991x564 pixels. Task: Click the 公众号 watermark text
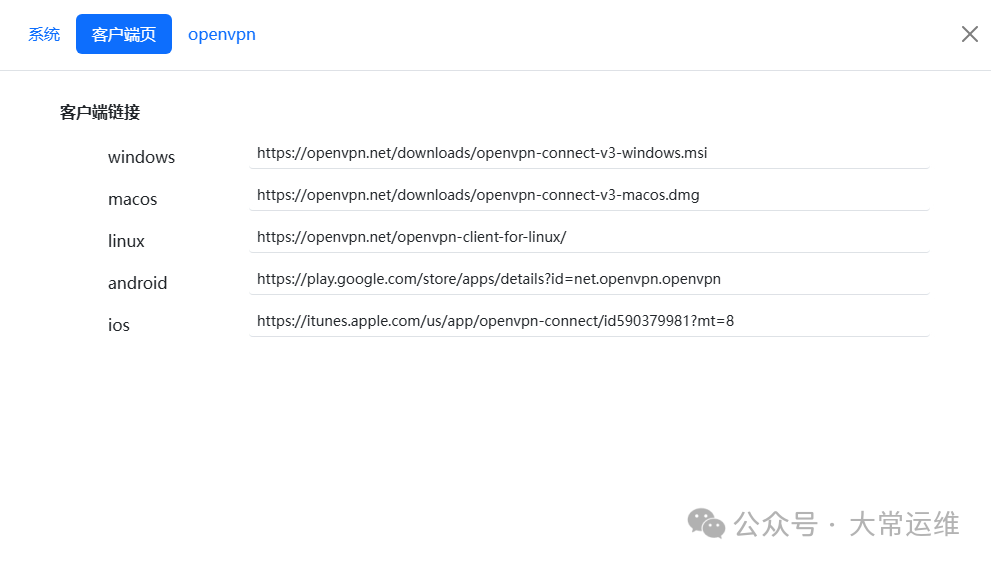[775, 524]
